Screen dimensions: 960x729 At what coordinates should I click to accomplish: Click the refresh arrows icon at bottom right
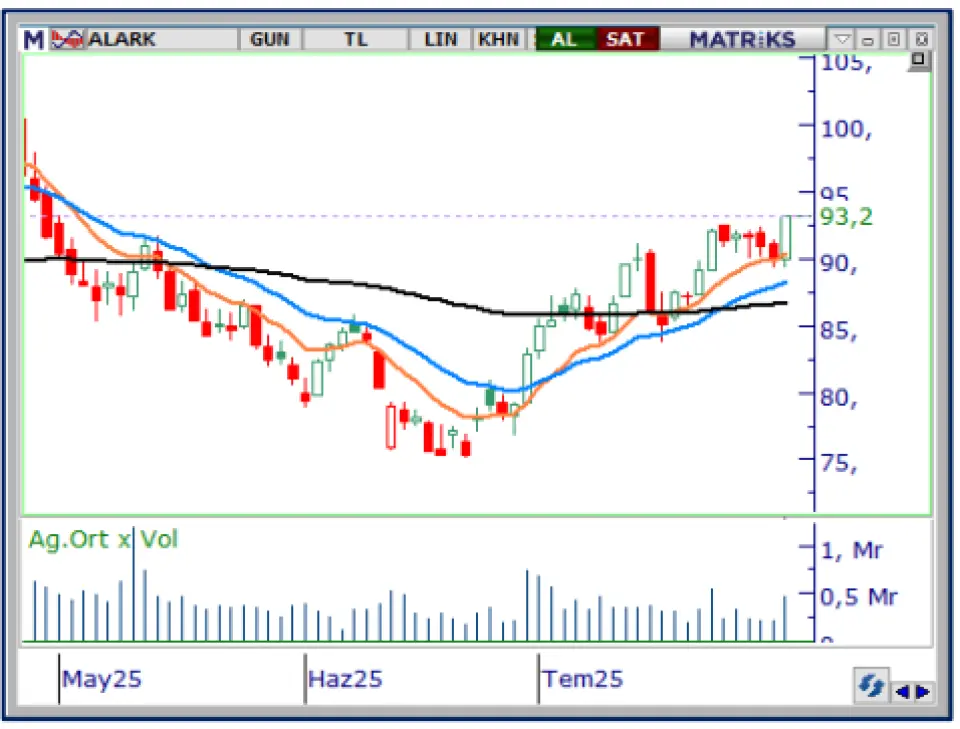[x=871, y=686]
